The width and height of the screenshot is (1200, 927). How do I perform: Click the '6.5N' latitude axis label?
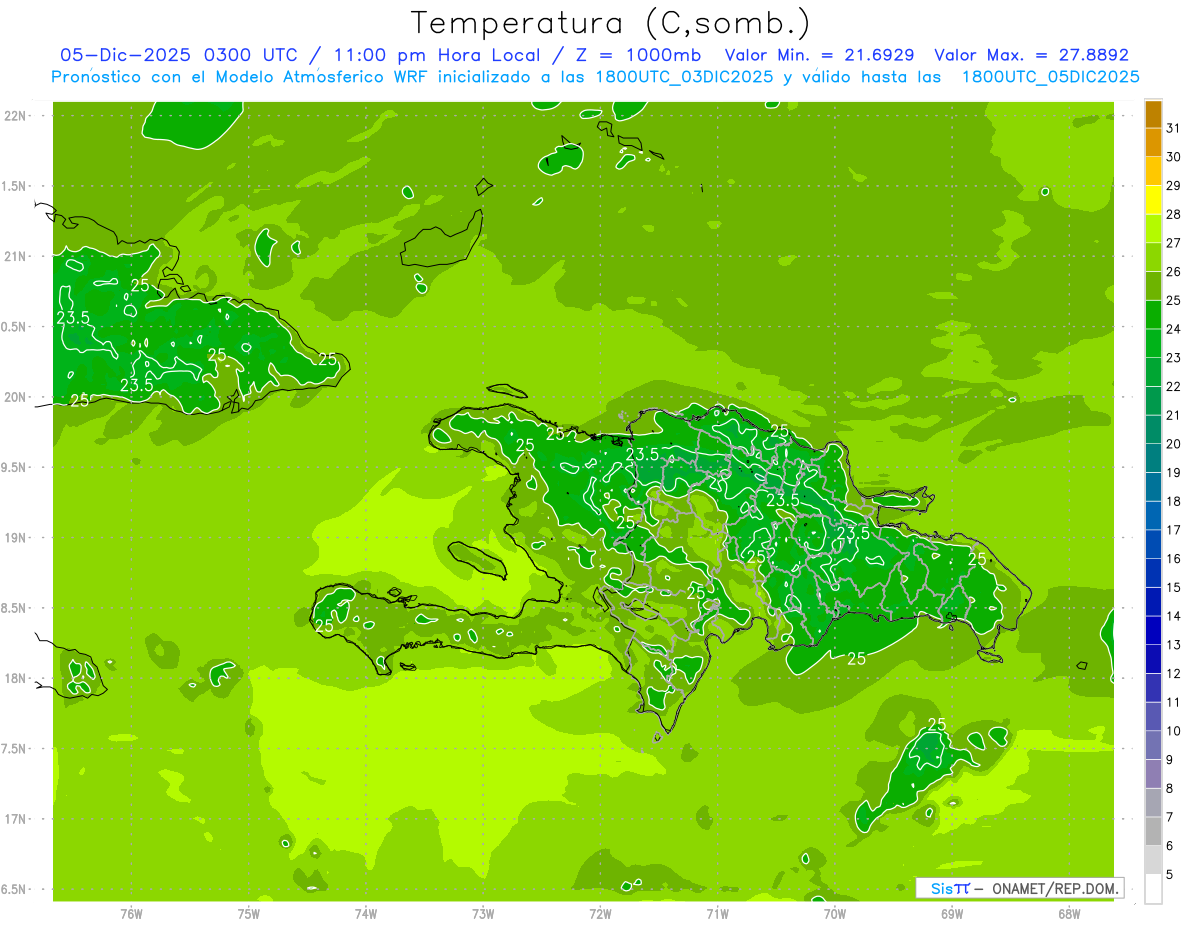click(x=15, y=889)
